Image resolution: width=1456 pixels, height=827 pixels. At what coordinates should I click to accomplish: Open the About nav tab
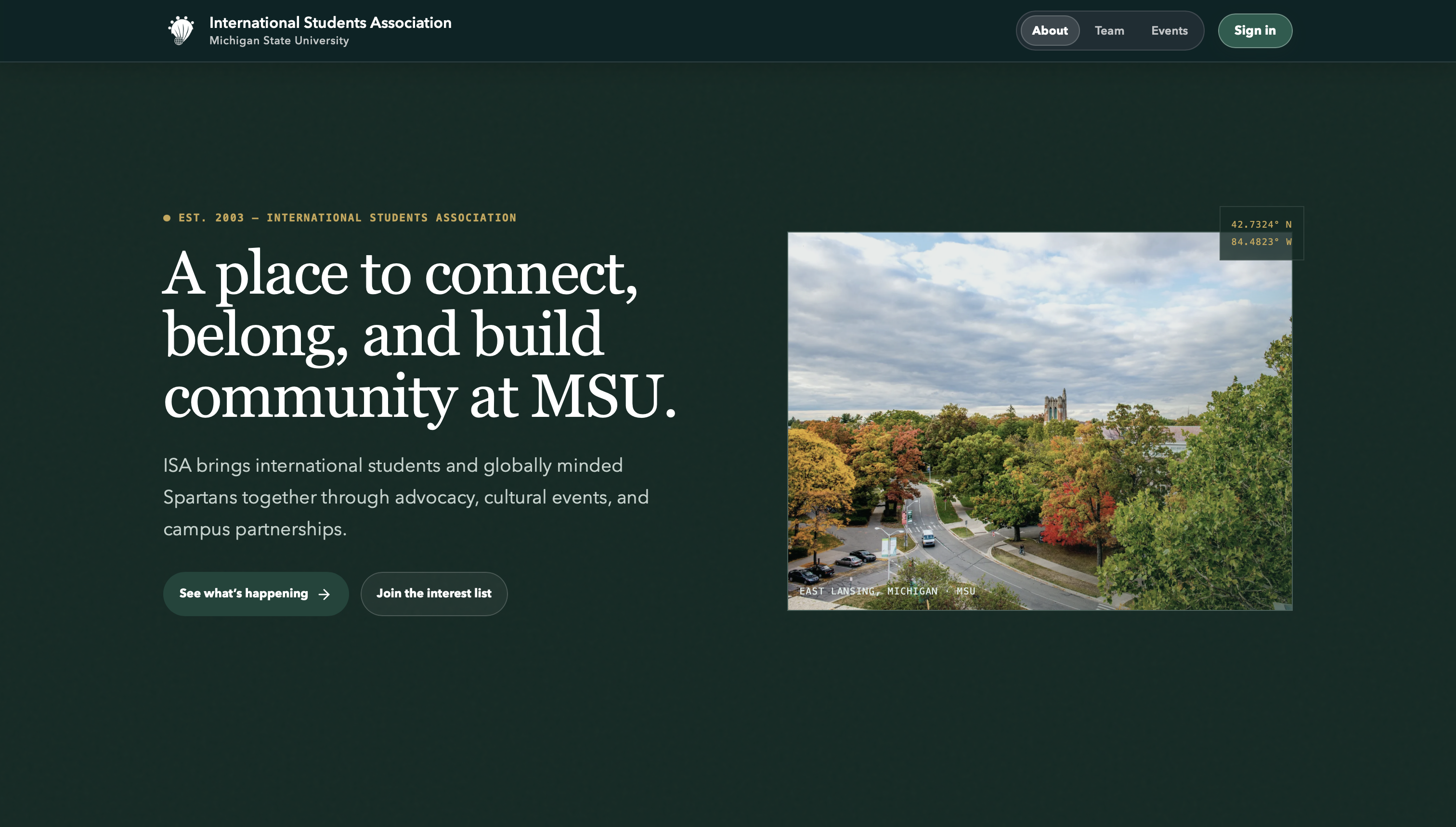tap(1050, 31)
